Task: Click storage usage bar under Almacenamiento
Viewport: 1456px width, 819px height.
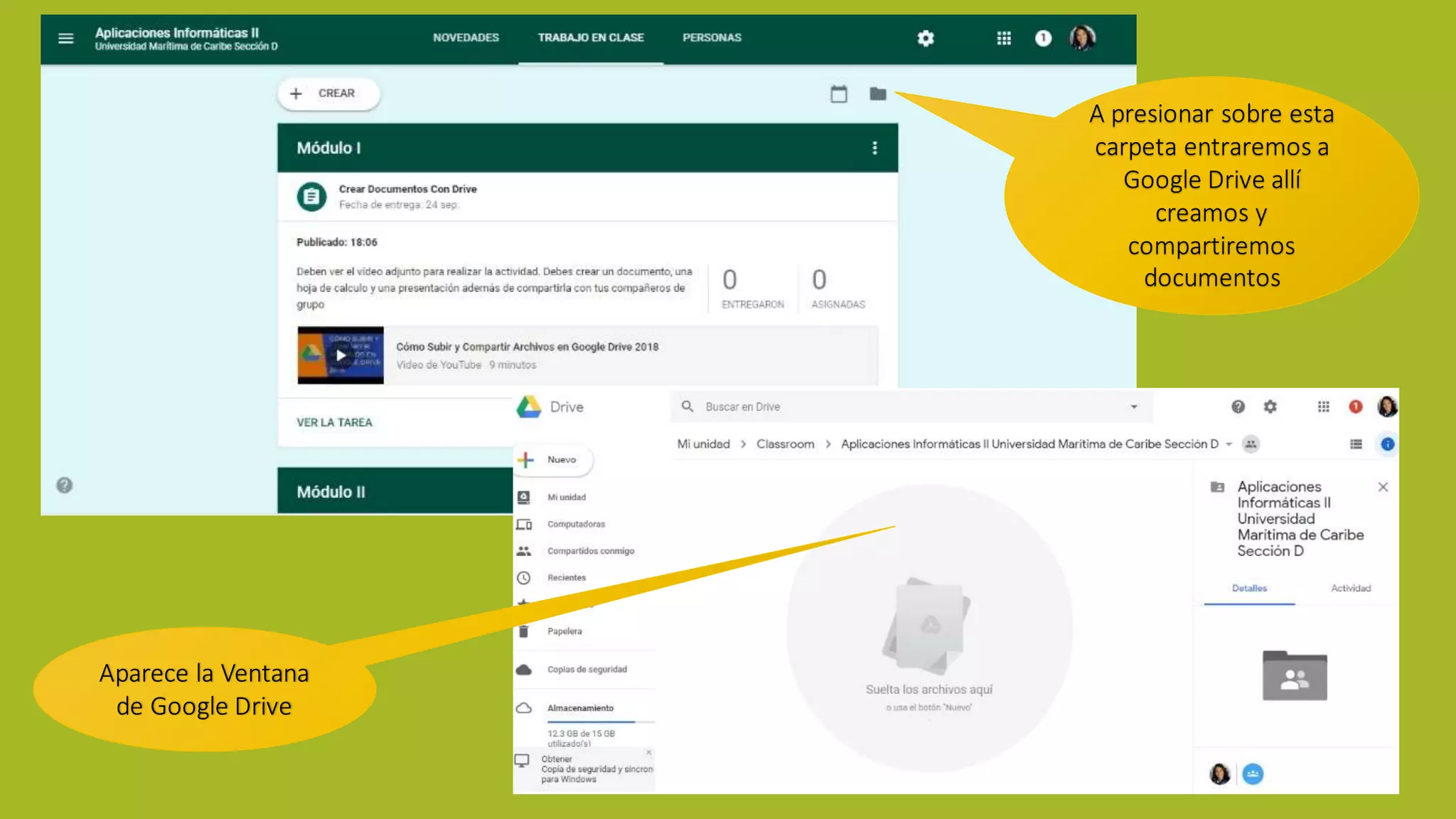Action: [601, 722]
